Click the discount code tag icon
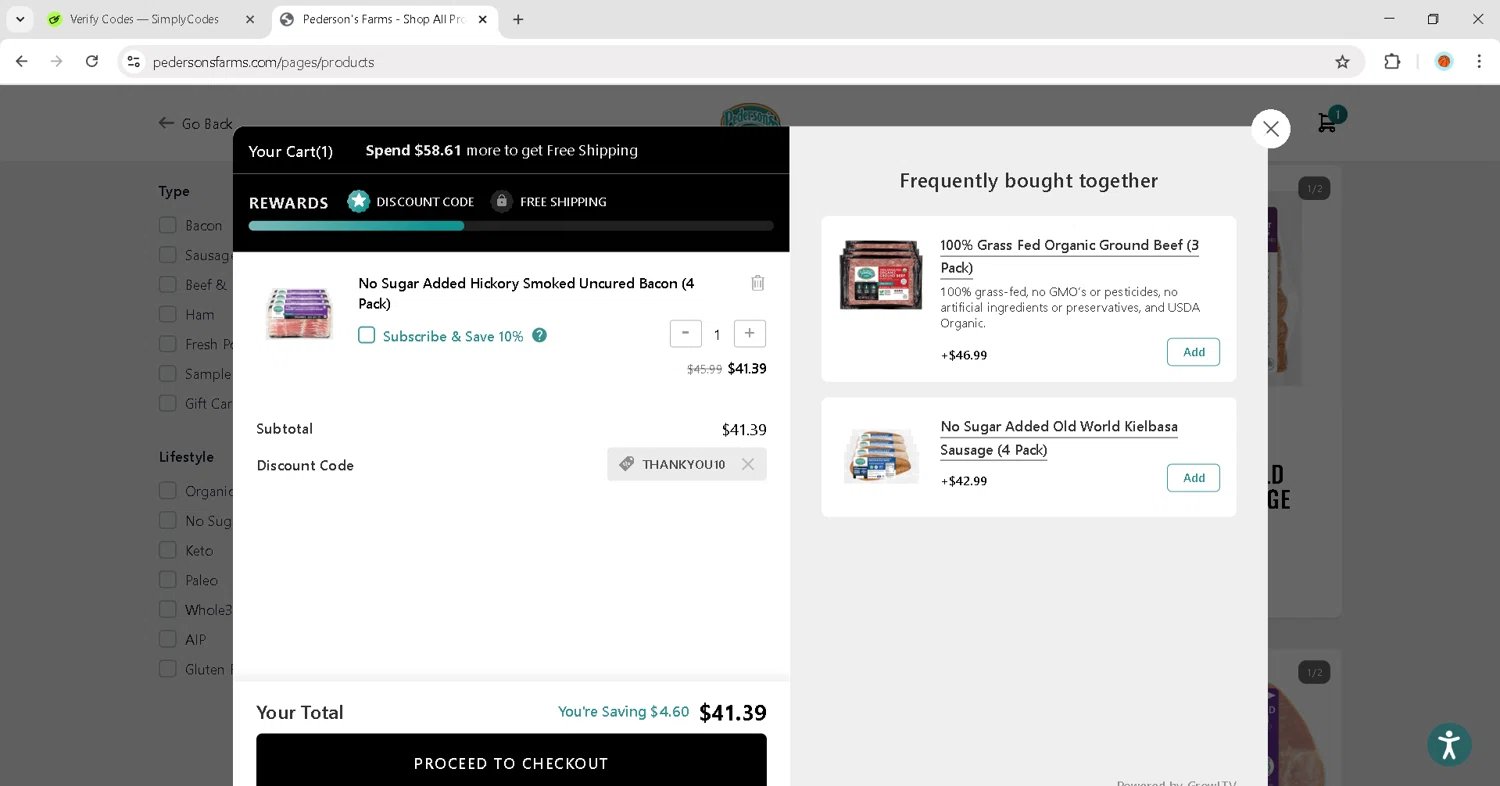 (x=626, y=464)
